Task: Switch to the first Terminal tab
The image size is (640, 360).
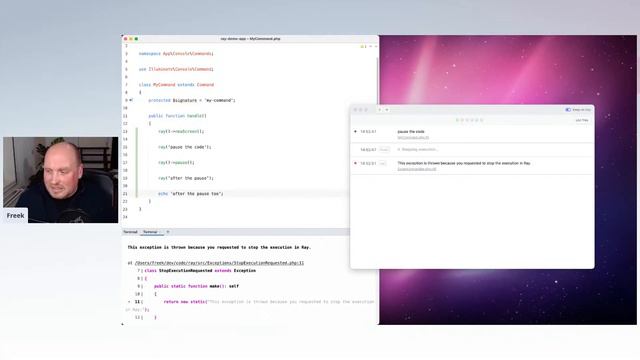Action: pos(130,232)
